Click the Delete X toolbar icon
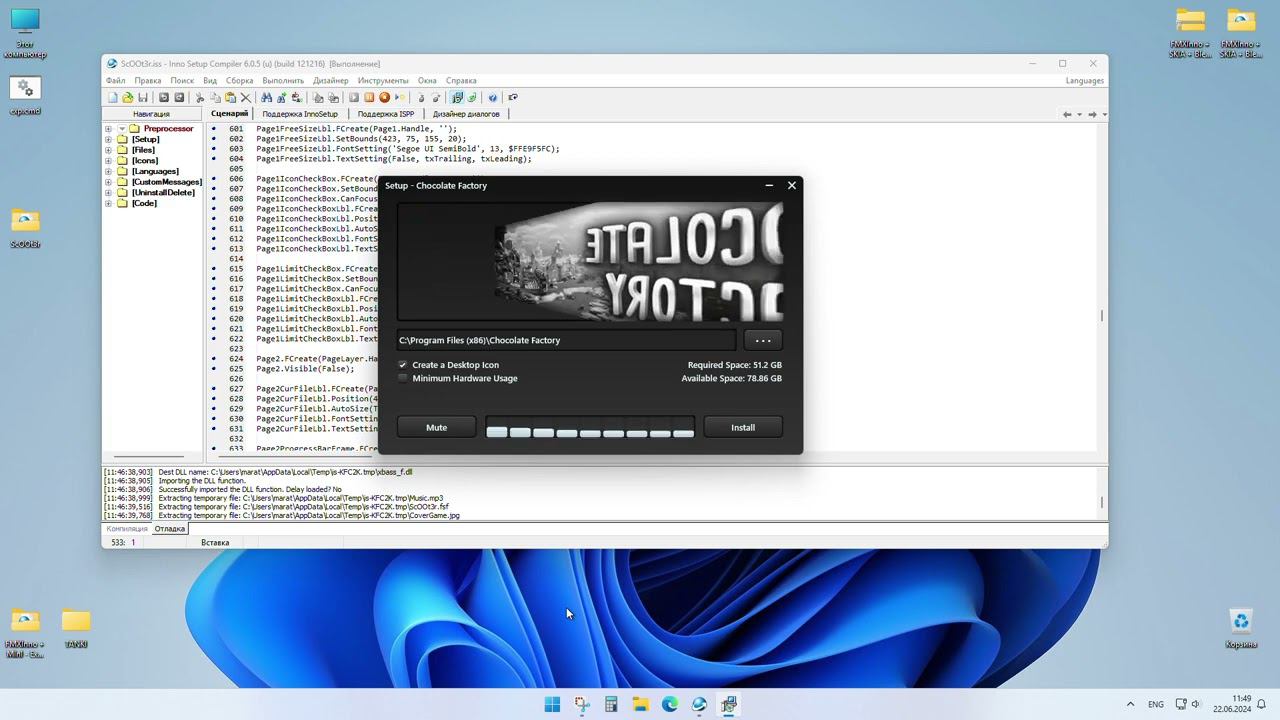The height and width of the screenshot is (720, 1280). point(246,97)
